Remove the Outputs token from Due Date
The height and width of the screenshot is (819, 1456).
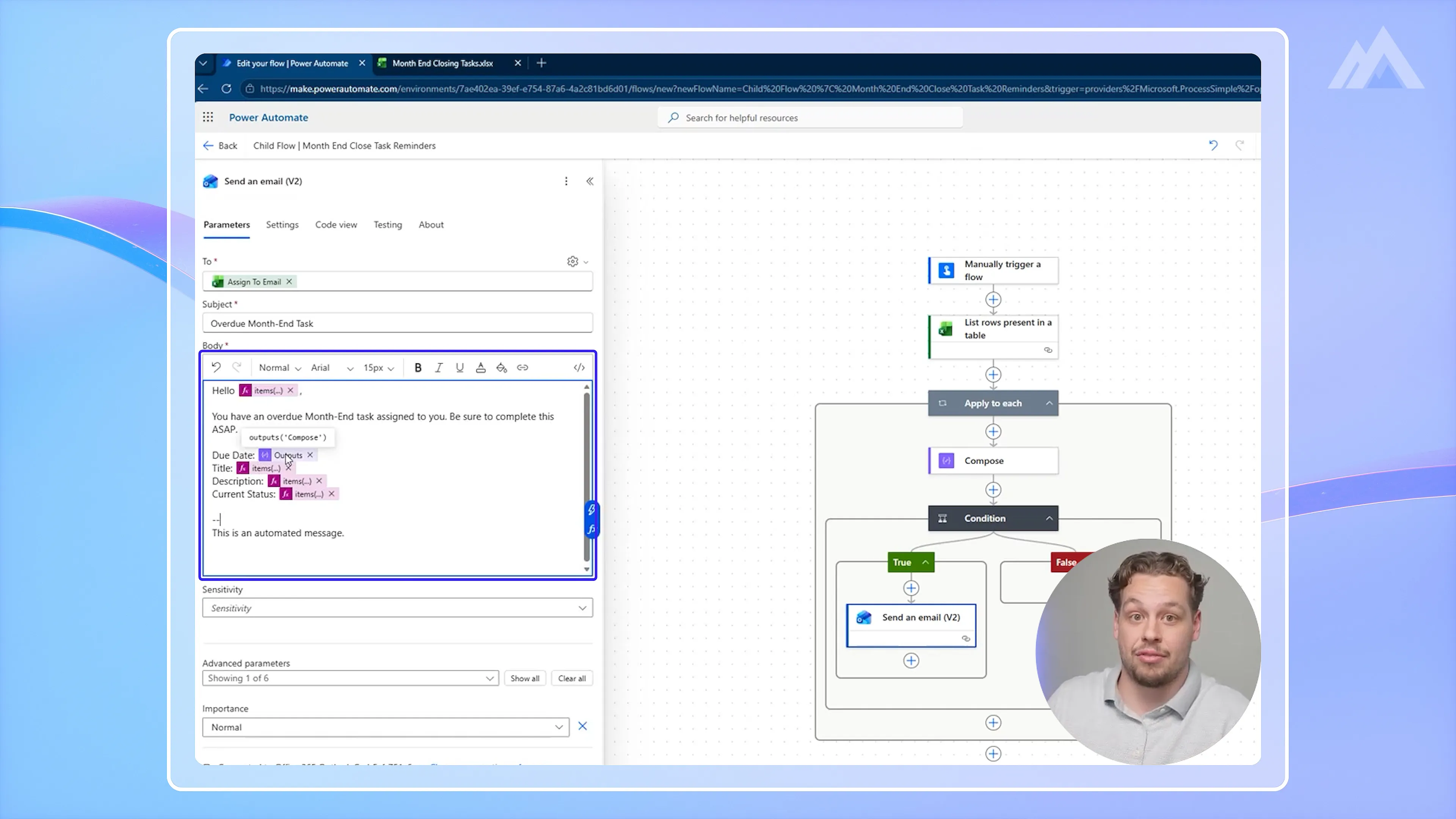click(x=310, y=455)
